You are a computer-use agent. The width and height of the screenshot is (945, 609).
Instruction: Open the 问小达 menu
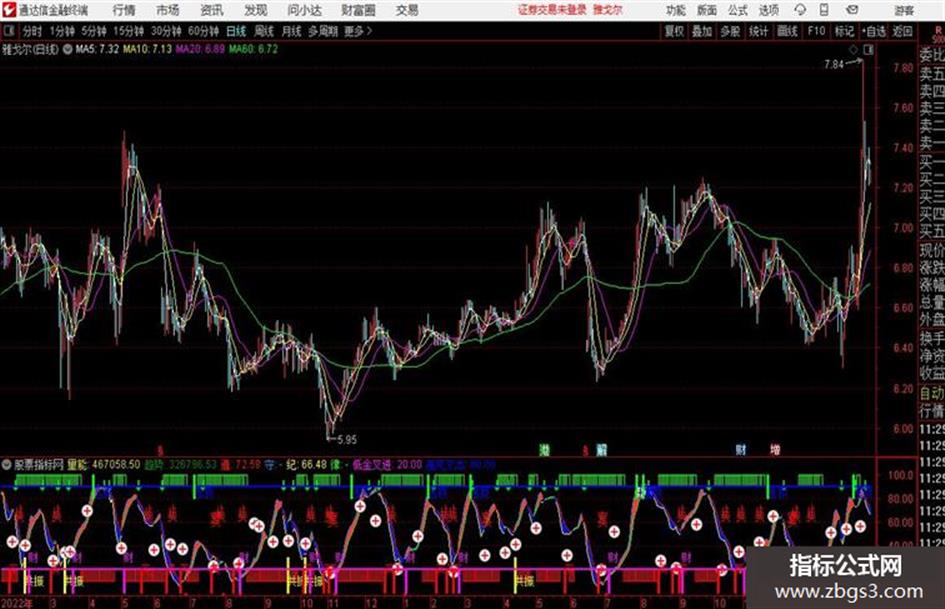click(304, 10)
